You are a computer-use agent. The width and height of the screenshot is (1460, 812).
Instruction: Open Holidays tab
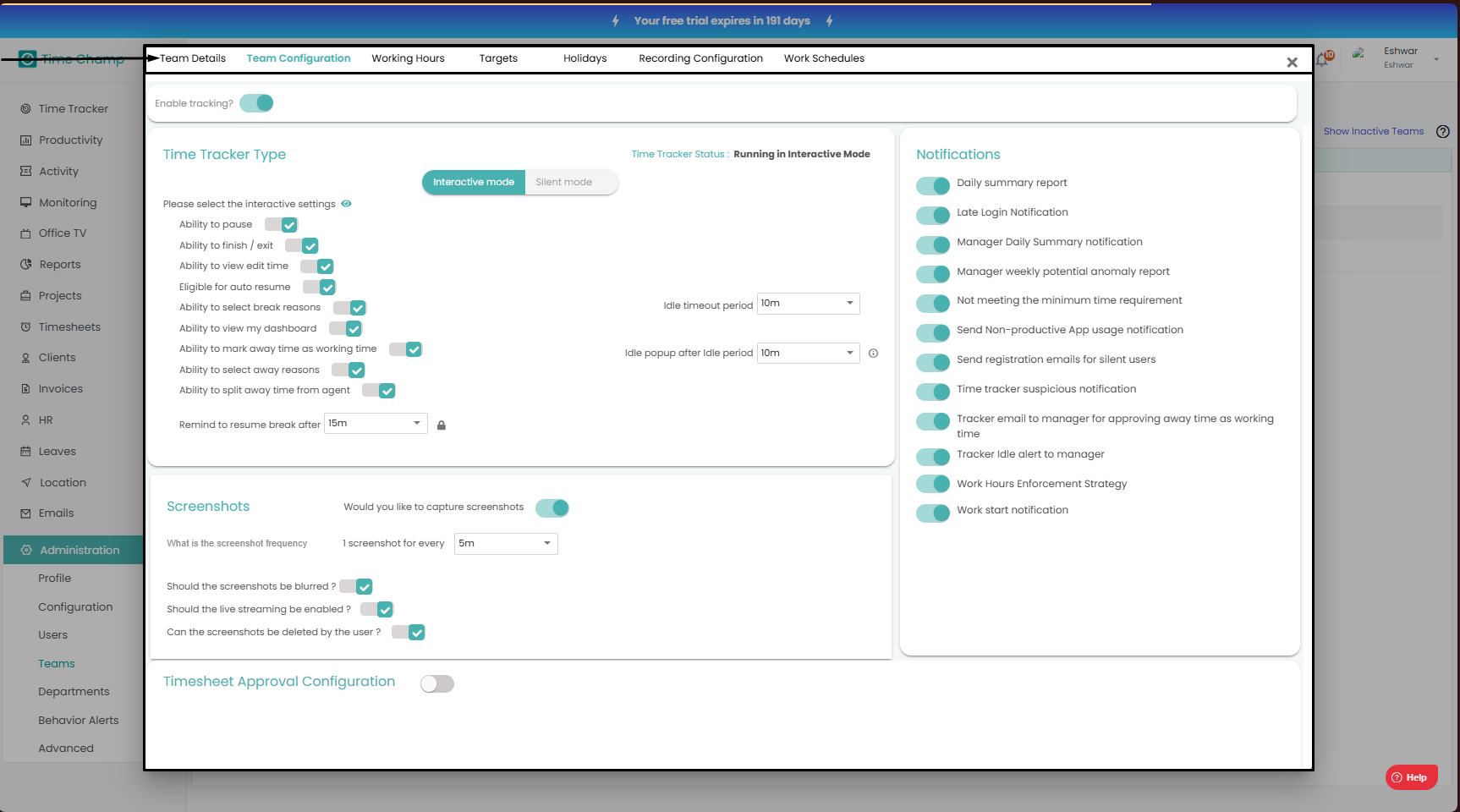coord(585,58)
